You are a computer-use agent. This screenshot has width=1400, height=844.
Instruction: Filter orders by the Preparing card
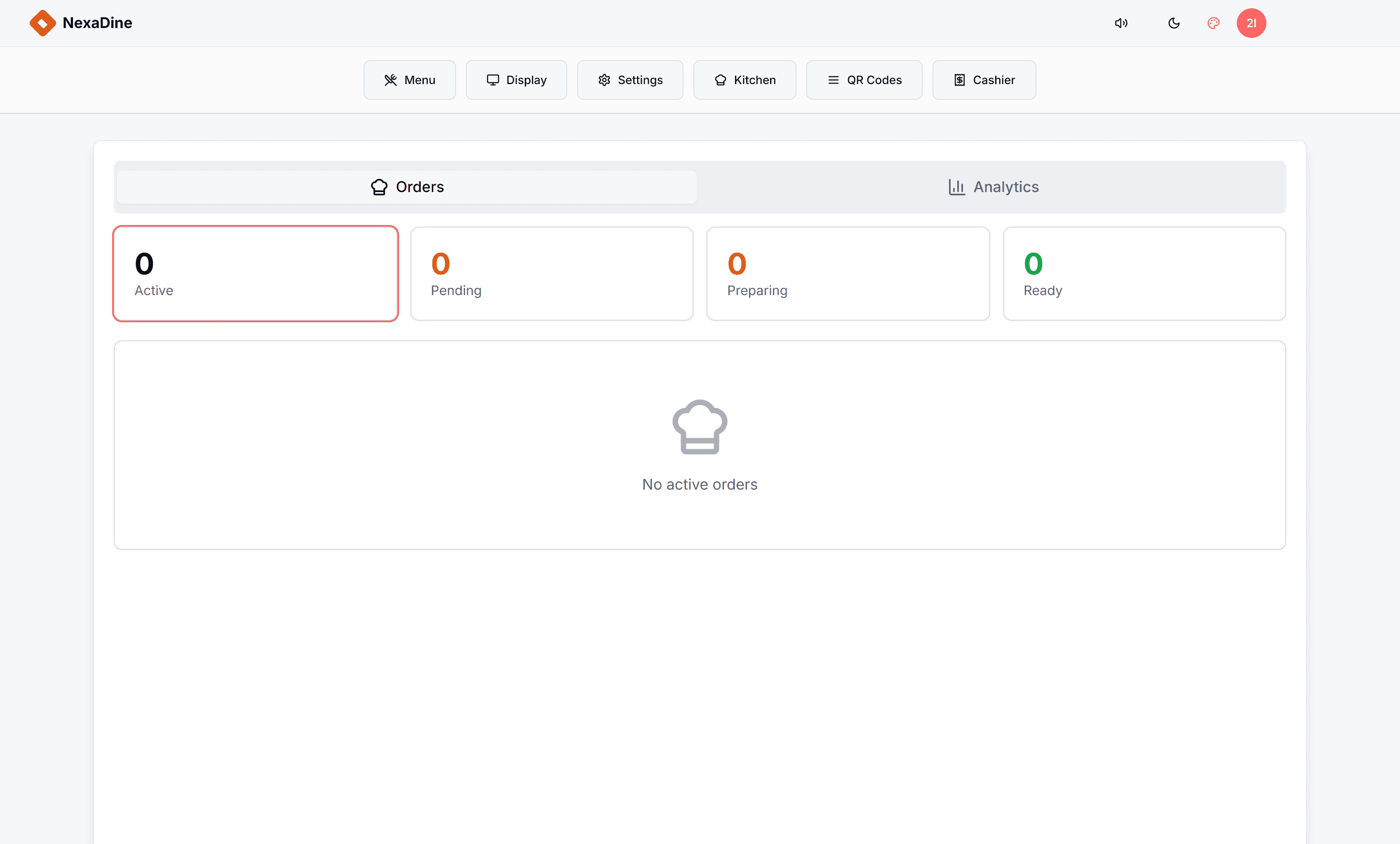pos(848,274)
